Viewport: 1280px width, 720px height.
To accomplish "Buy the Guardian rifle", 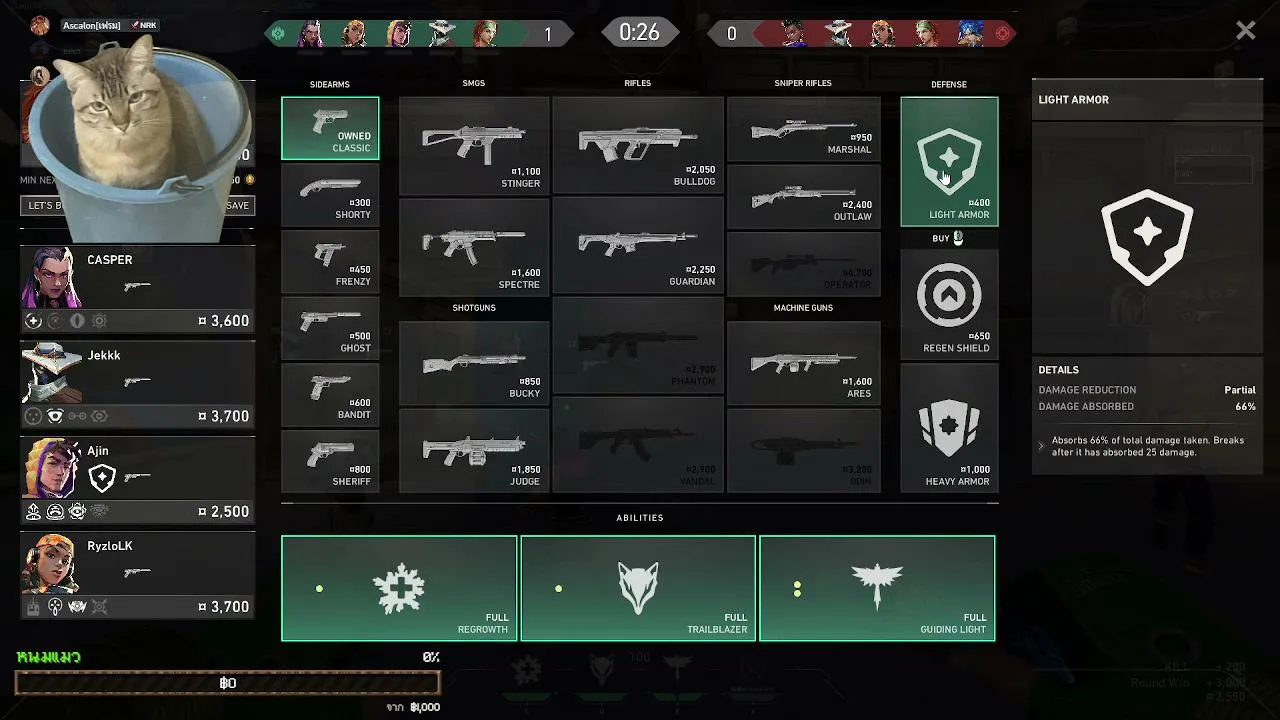I will coord(638,246).
